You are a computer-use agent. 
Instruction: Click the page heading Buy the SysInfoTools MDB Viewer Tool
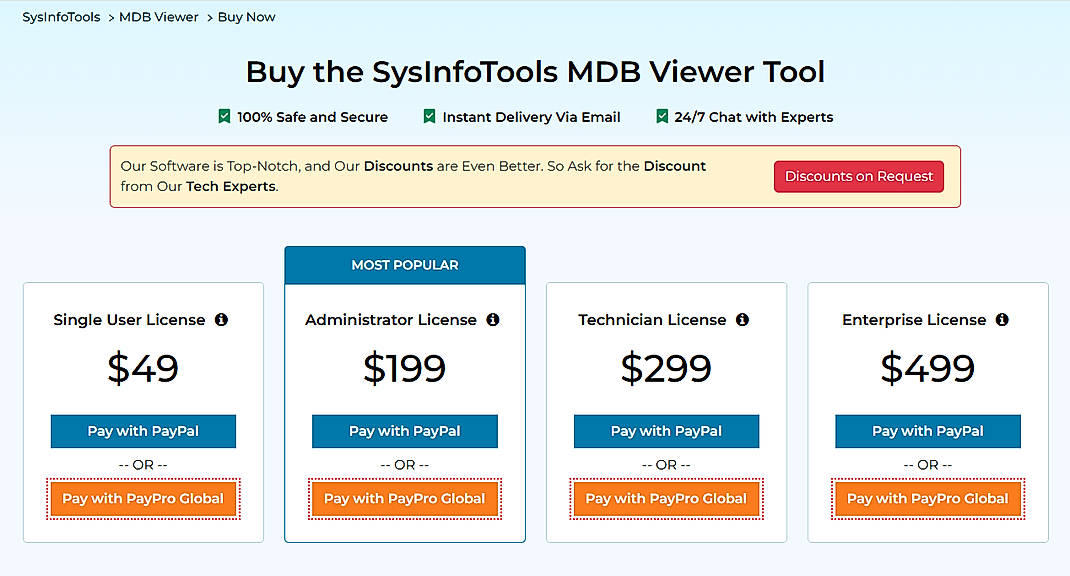pos(535,72)
